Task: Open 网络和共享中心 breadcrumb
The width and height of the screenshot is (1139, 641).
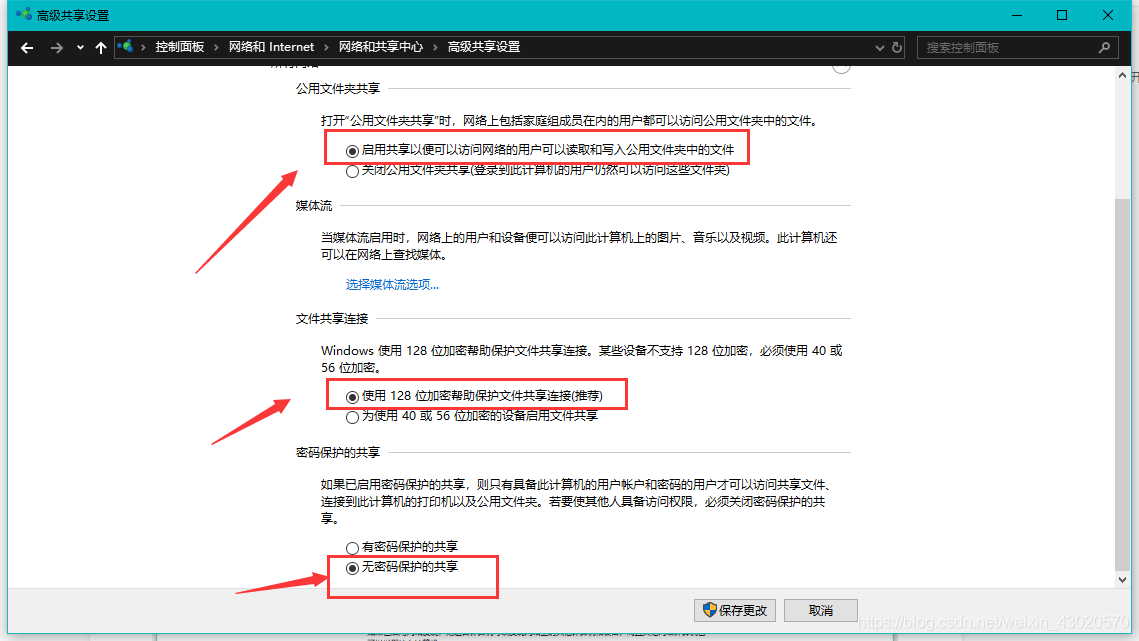Action: pyautogui.click(x=381, y=47)
